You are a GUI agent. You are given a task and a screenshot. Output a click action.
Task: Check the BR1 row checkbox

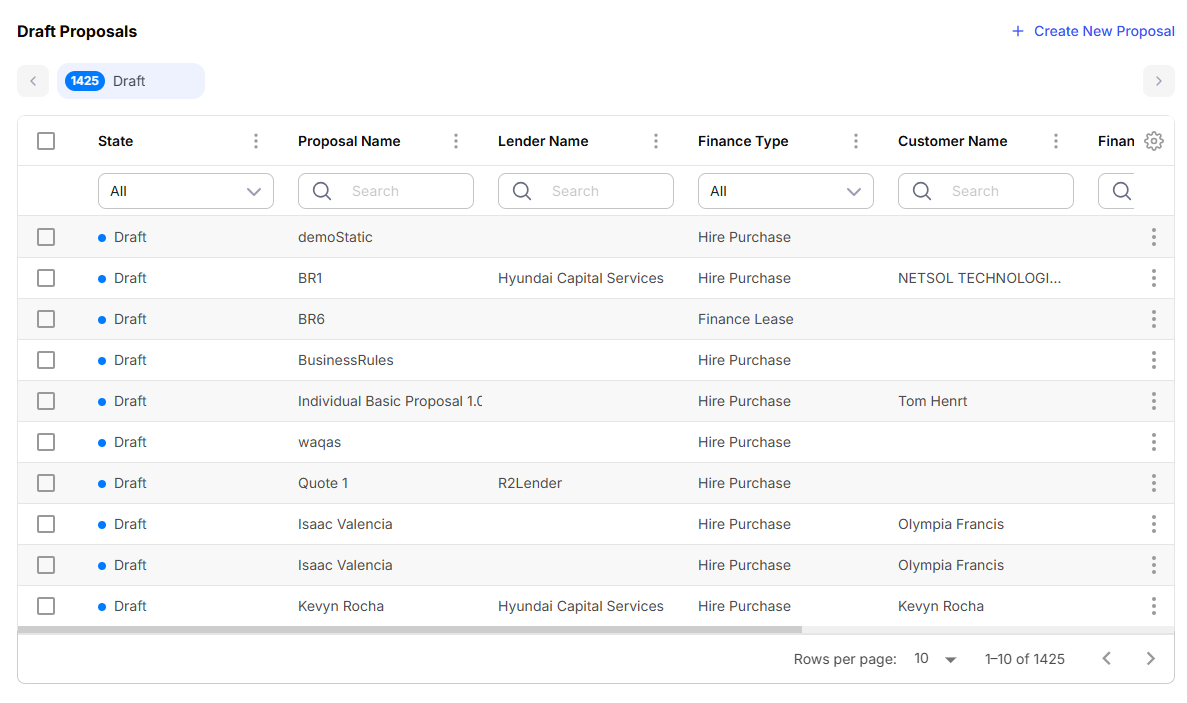click(46, 278)
